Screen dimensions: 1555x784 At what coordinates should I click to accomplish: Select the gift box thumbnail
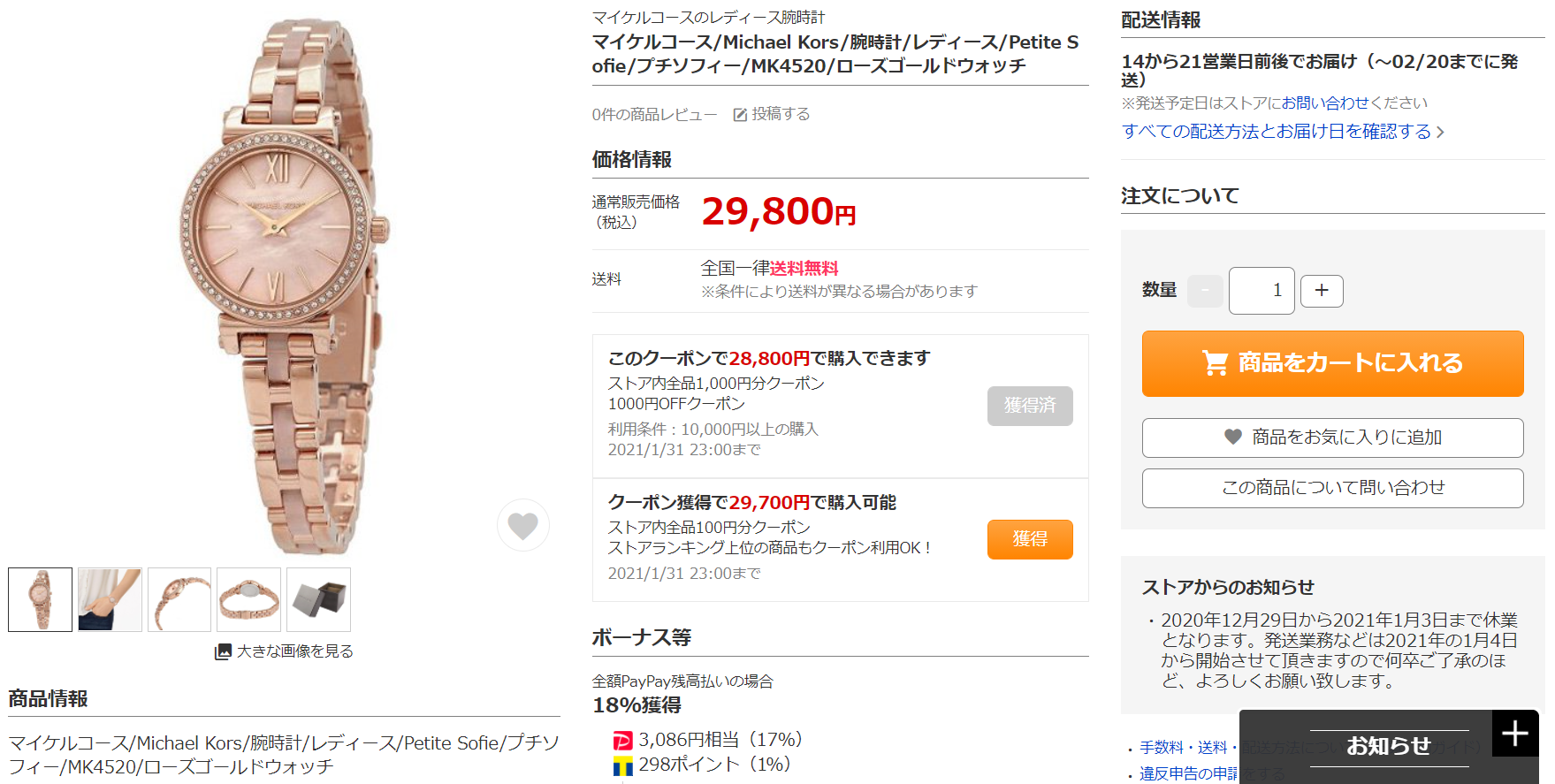(319, 599)
